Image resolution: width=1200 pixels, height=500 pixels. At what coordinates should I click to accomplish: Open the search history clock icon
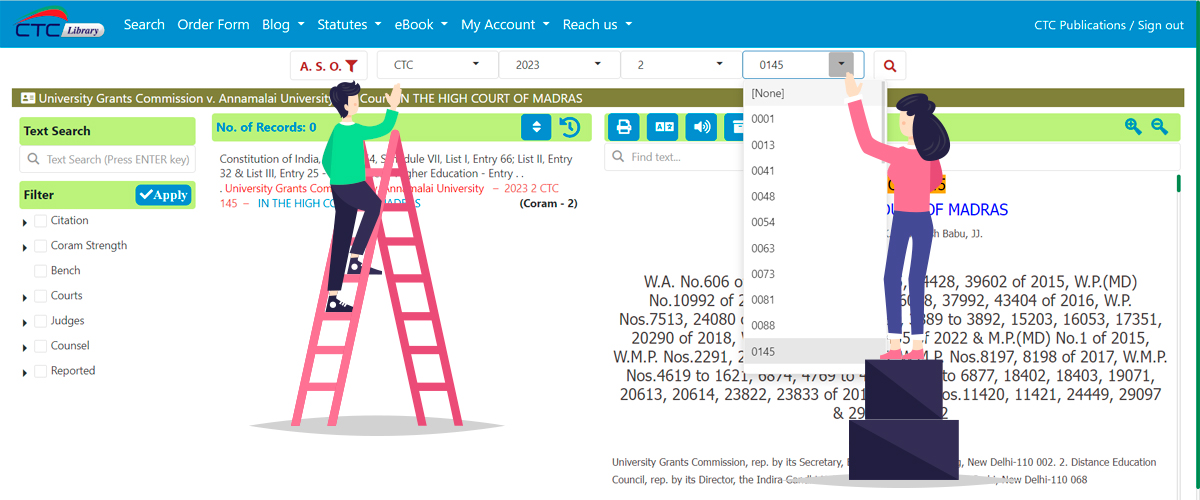tap(569, 127)
